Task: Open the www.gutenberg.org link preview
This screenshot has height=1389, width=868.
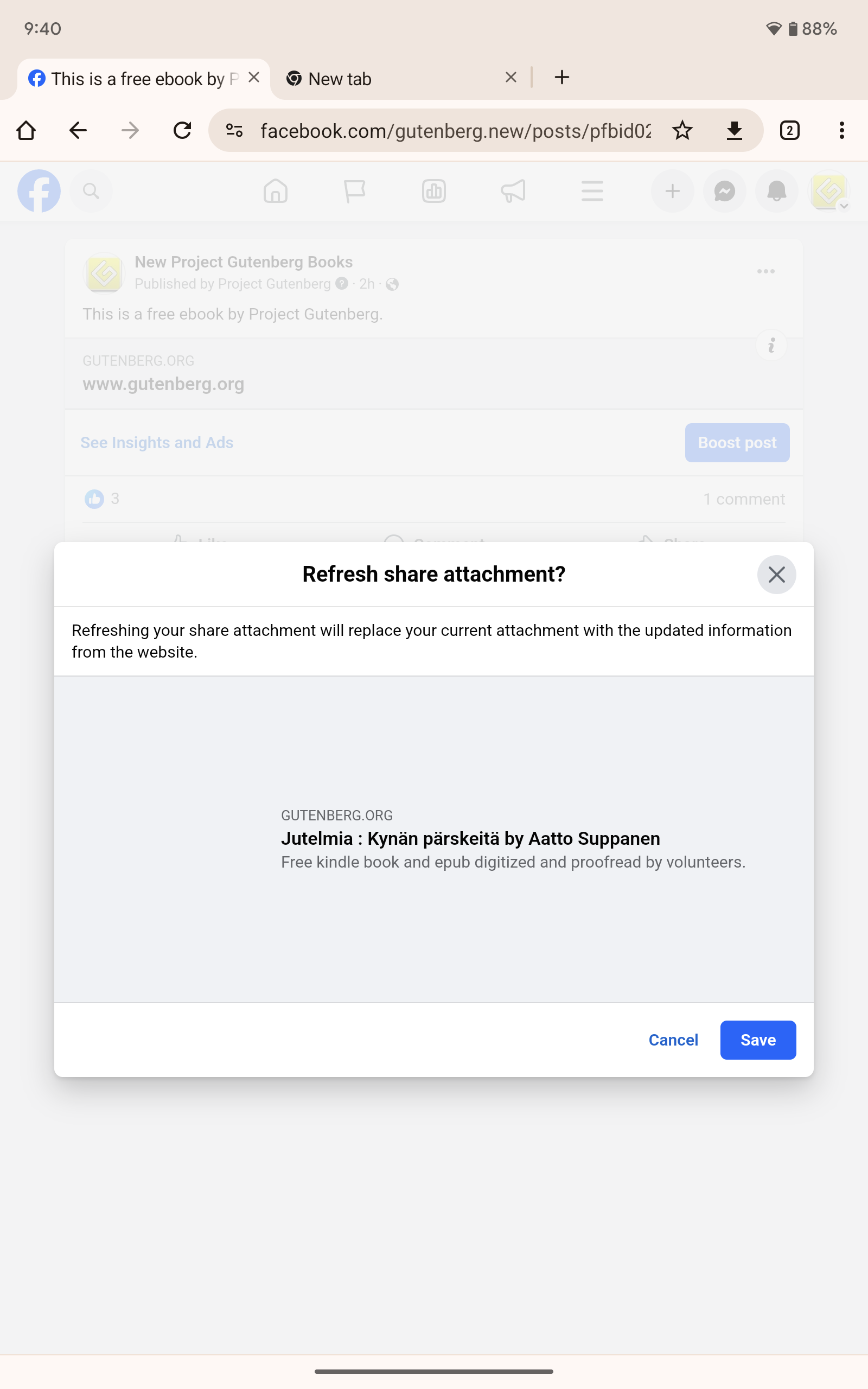Action: coord(433,374)
